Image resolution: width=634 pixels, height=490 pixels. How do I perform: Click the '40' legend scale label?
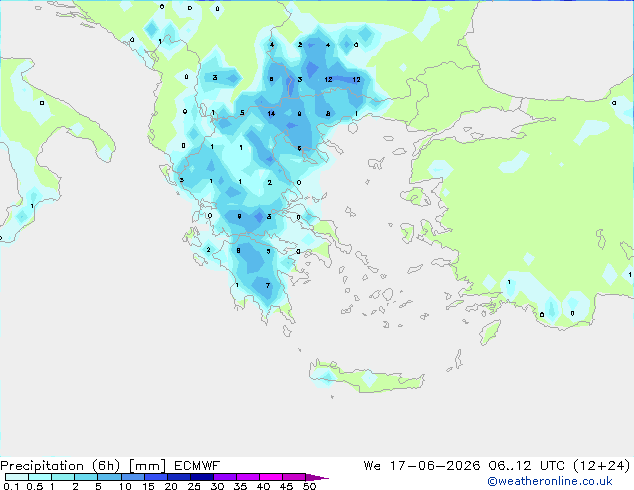(x=264, y=486)
